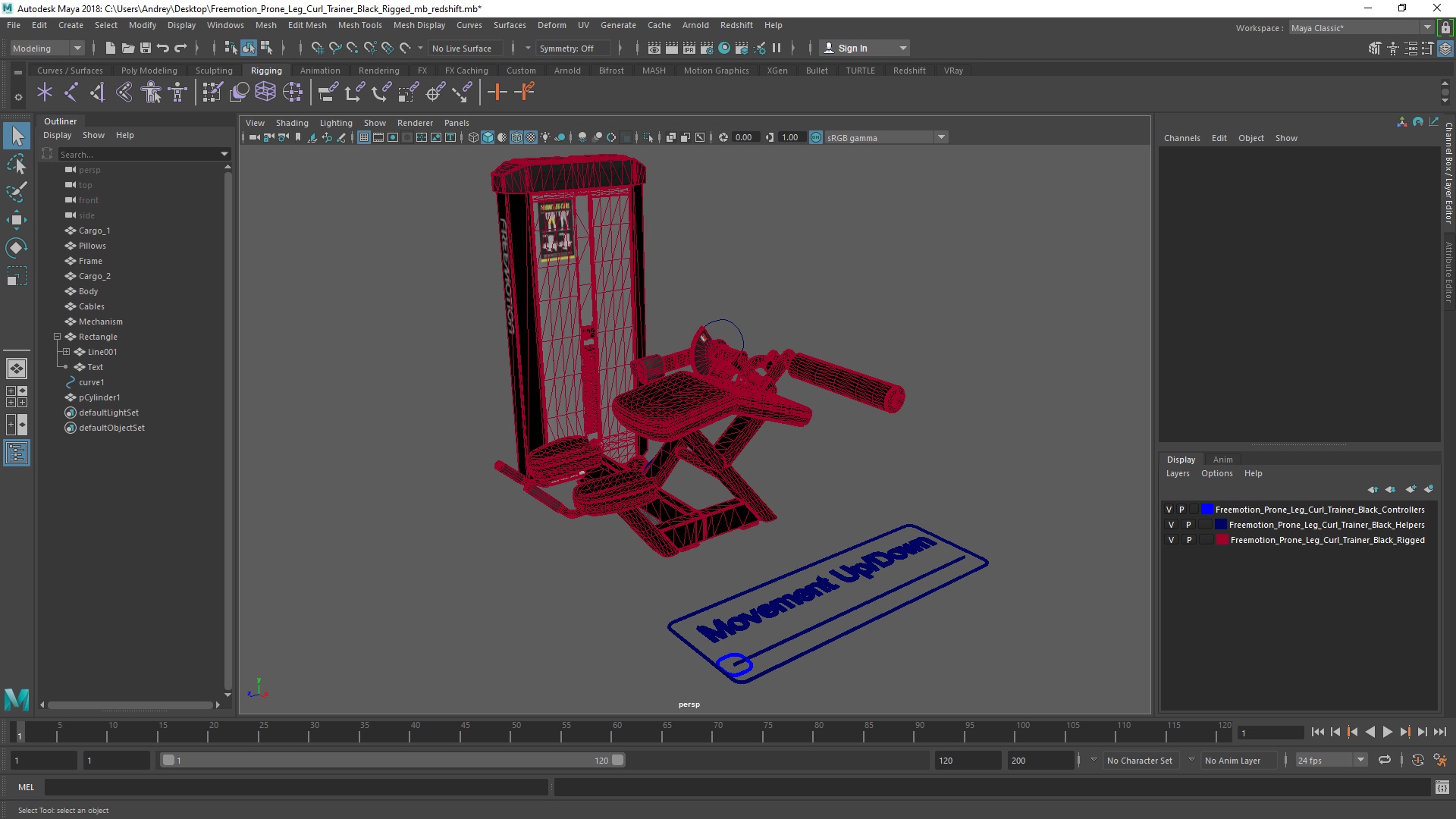
Task: Open the Workspace Maya Classic dropdown
Action: click(x=1361, y=28)
